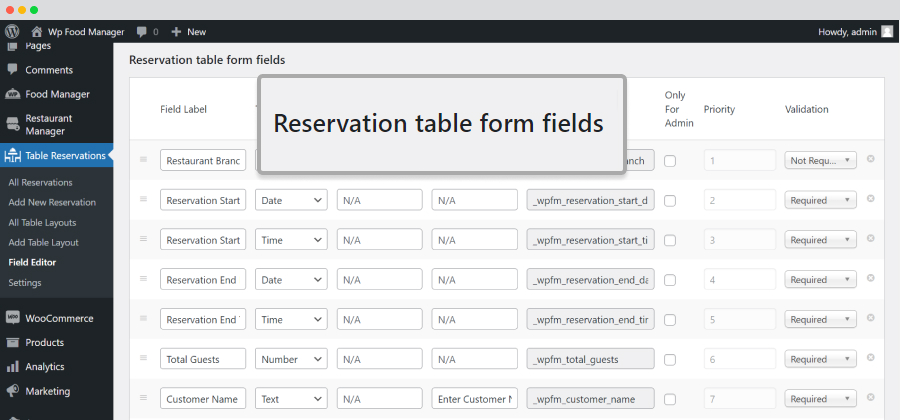
Task: Click the Products sidebar icon
Action: 12,343
